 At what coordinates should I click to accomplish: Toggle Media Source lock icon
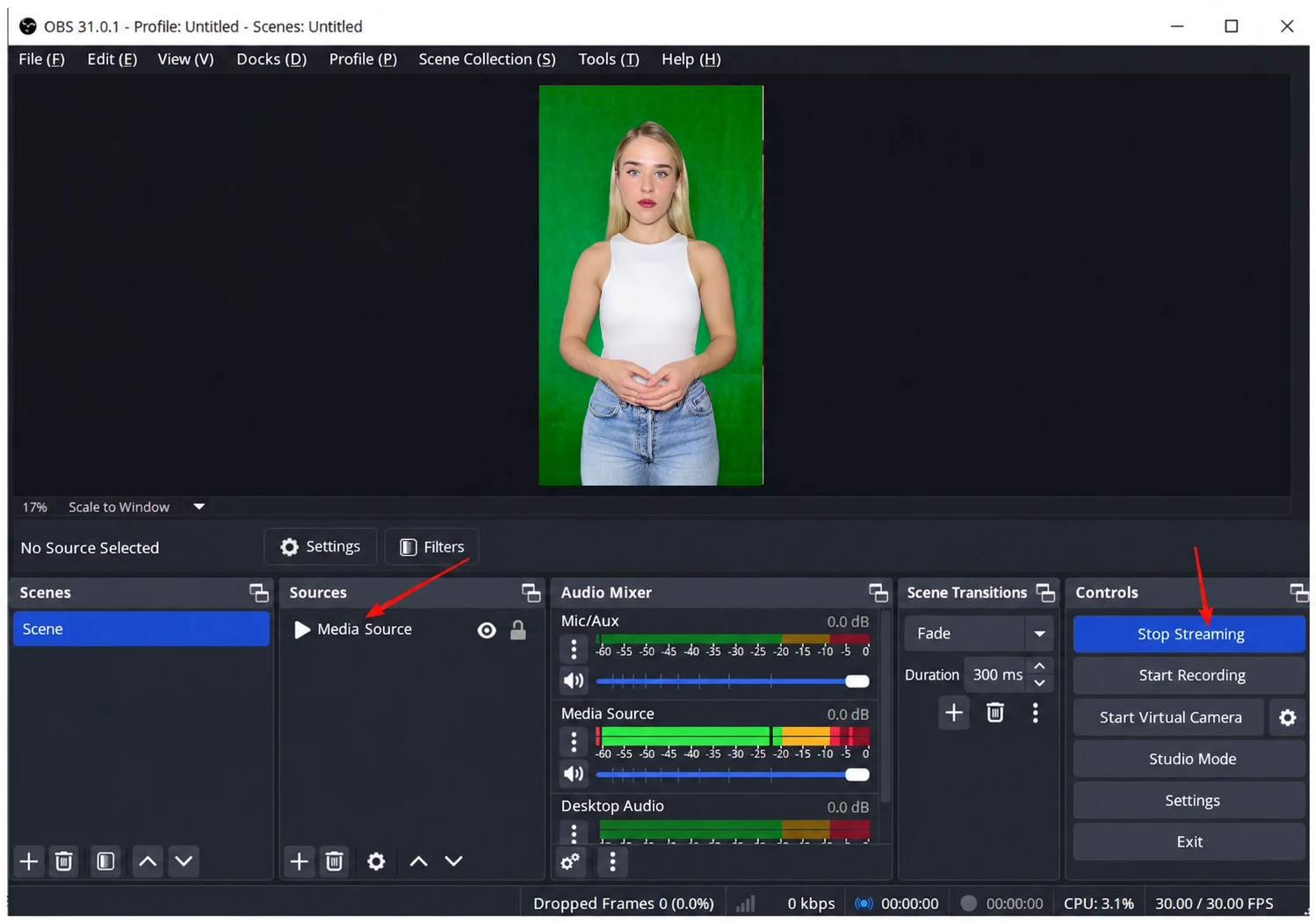[x=518, y=630]
